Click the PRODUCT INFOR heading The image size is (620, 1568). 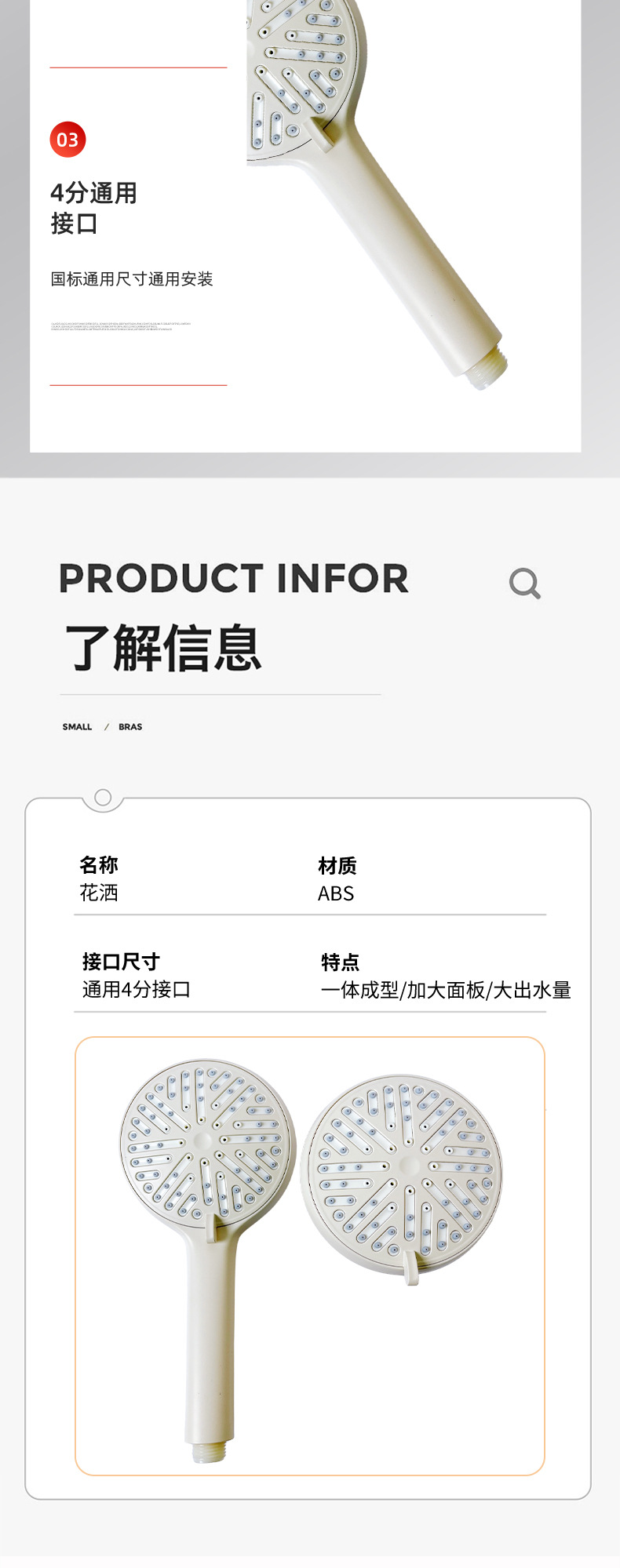234,579
